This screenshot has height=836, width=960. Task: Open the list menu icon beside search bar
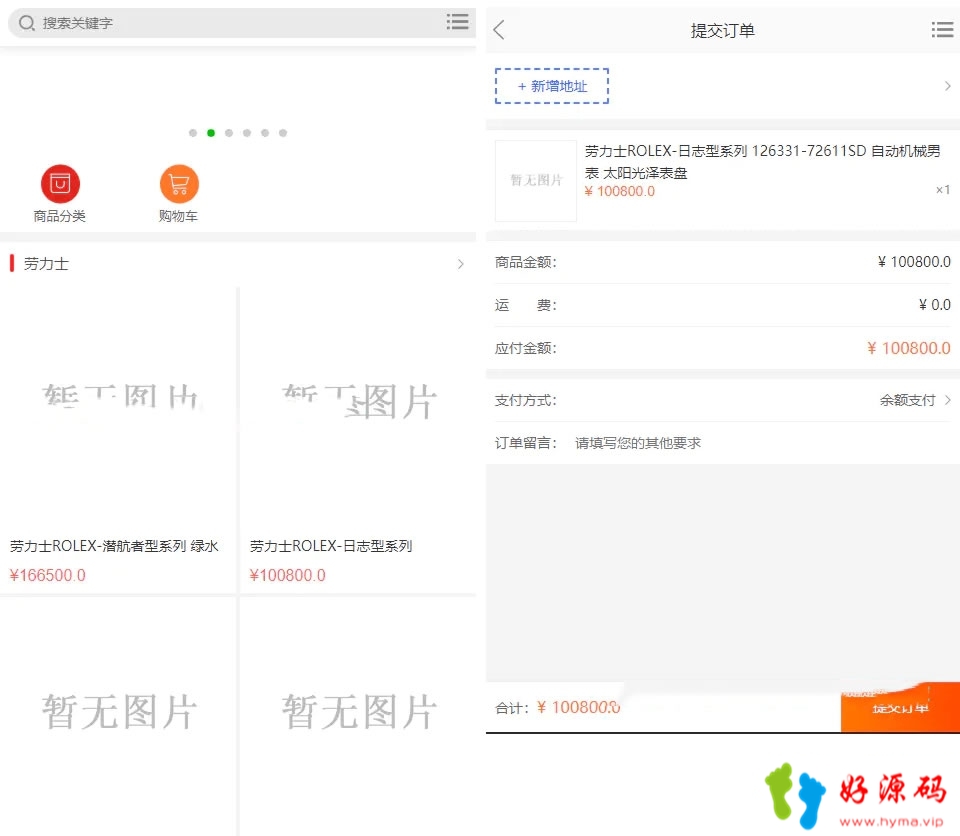pyautogui.click(x=457, y=21)
